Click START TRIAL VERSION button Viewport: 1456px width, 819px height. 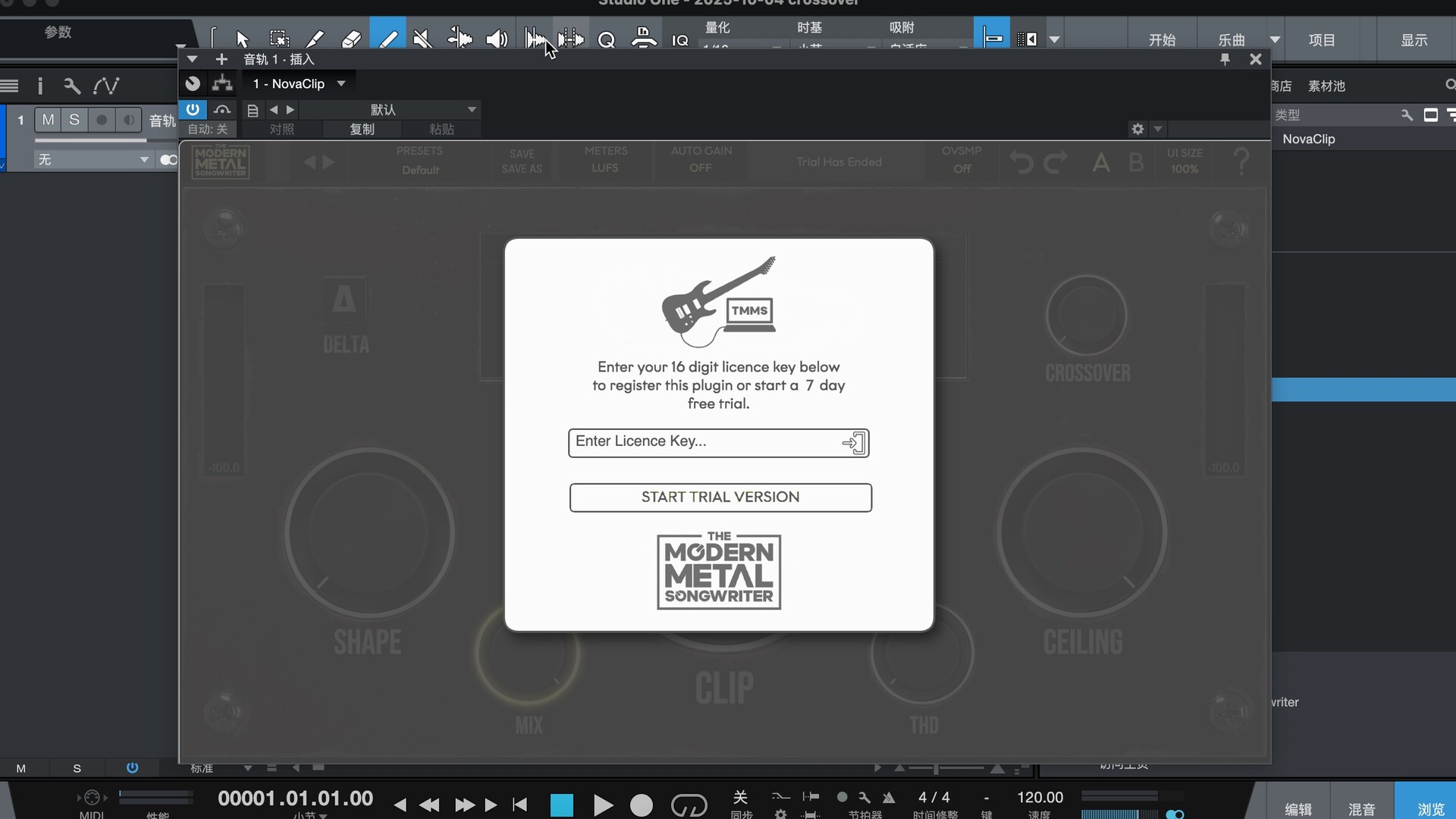(x=720, y=497)
